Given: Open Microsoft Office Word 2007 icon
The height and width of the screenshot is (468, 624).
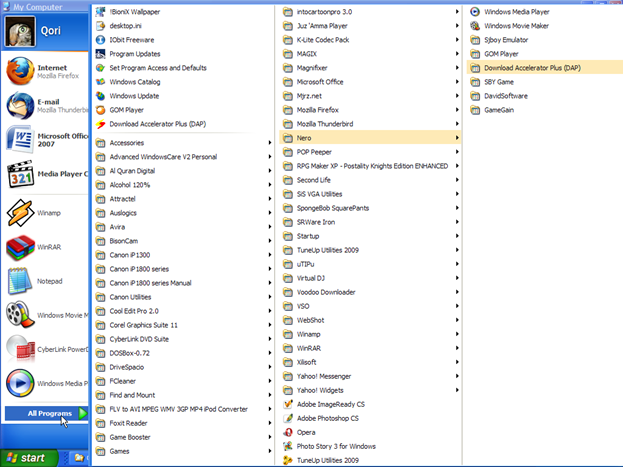Looking at the screenshot, I should [x=20, y=140].
